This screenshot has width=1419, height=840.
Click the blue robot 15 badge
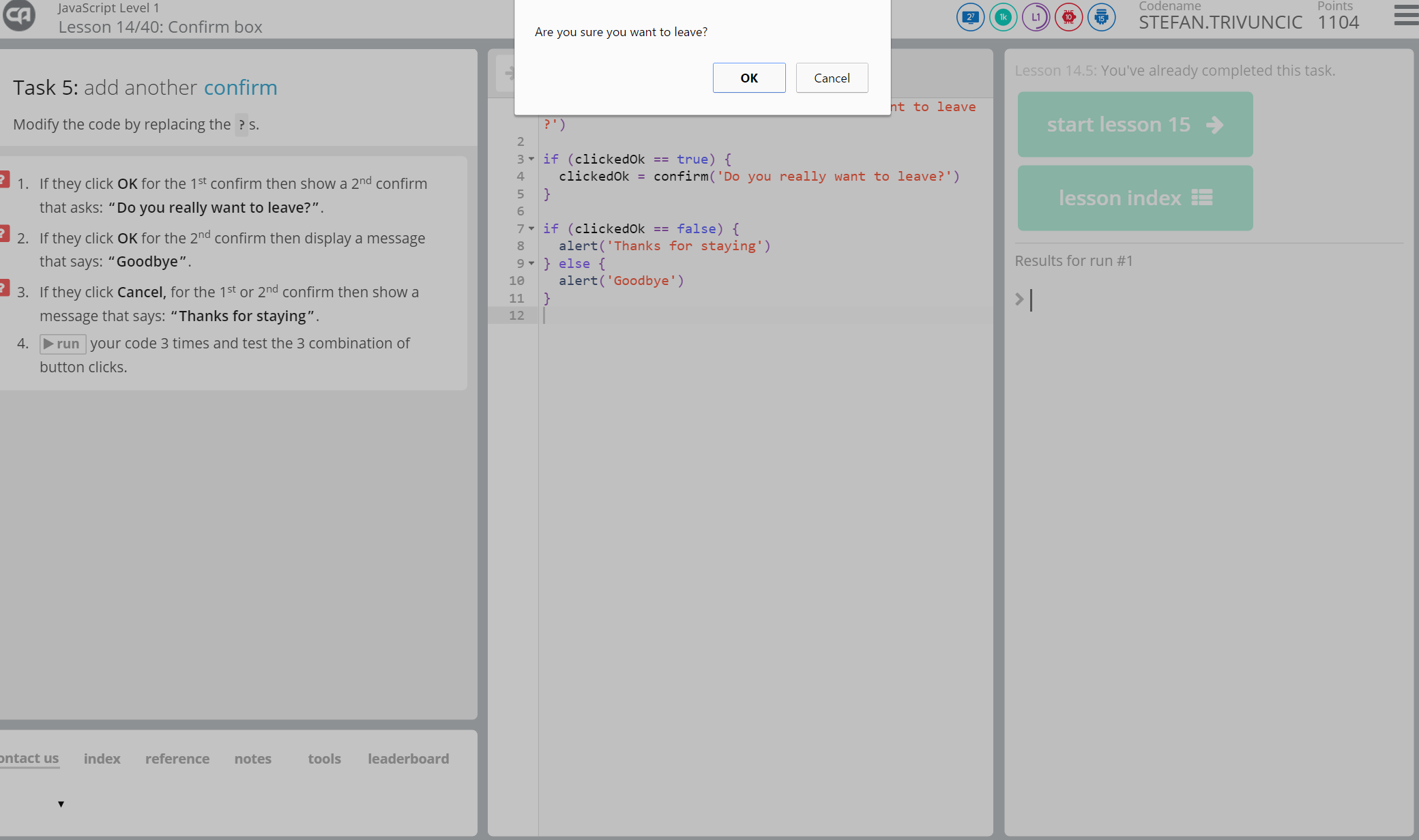1101,17
